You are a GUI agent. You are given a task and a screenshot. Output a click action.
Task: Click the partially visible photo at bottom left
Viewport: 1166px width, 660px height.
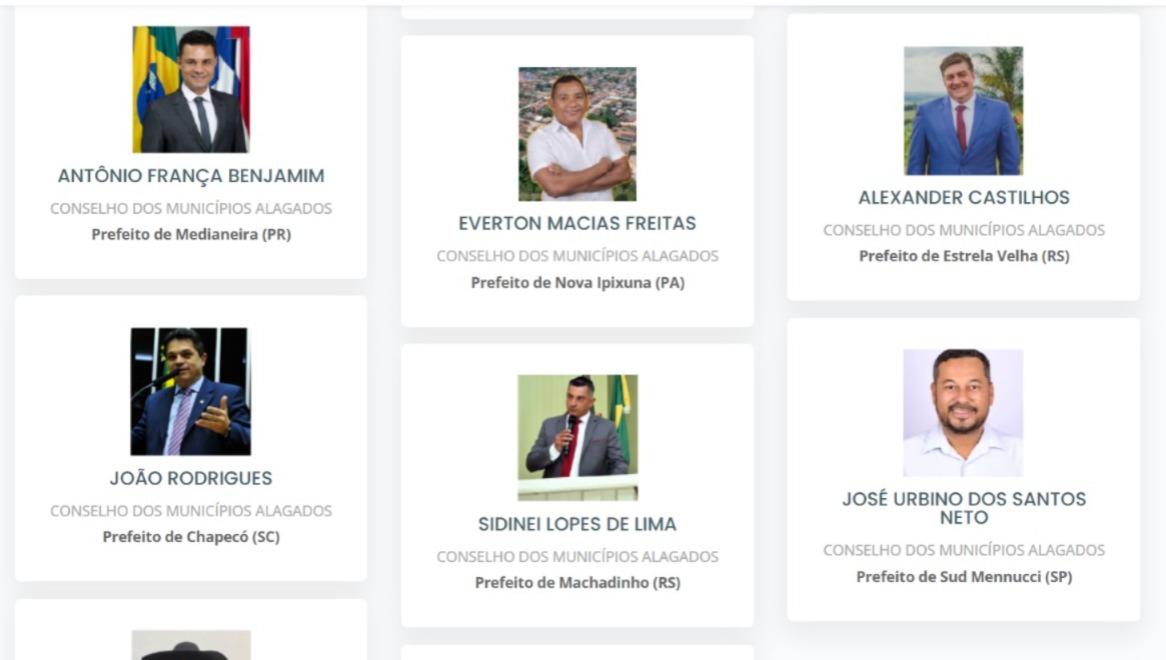(191, 645)
